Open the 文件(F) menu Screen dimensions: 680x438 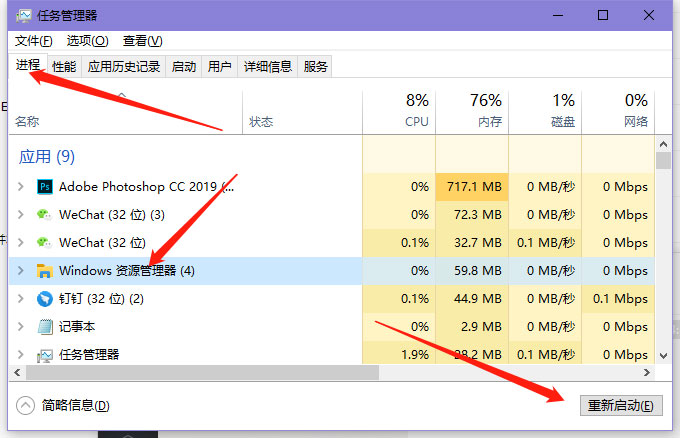pyautogui.click(x=33, y=41)
